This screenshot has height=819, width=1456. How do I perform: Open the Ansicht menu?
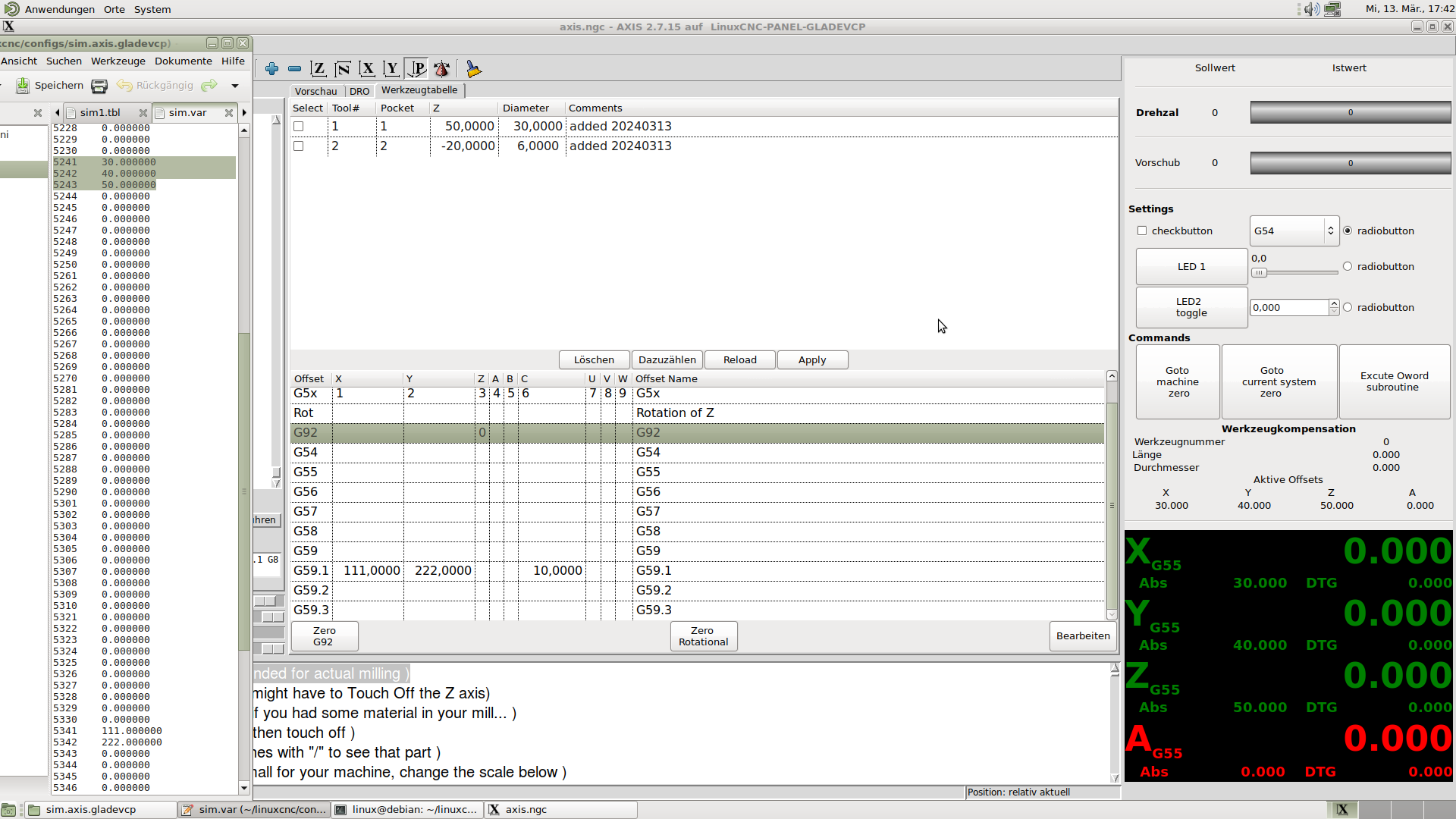click(x=19, y=61)
